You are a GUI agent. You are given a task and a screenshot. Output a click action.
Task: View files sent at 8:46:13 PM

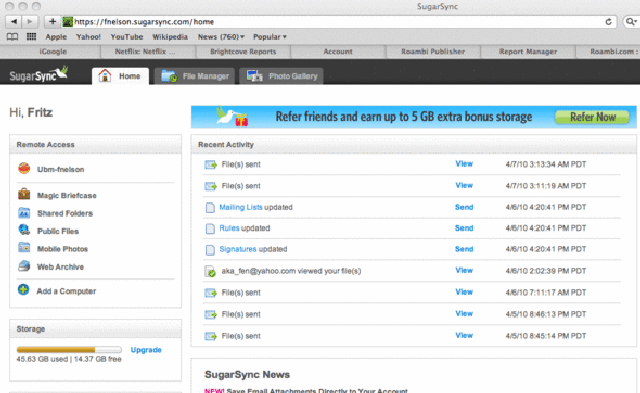464,313
